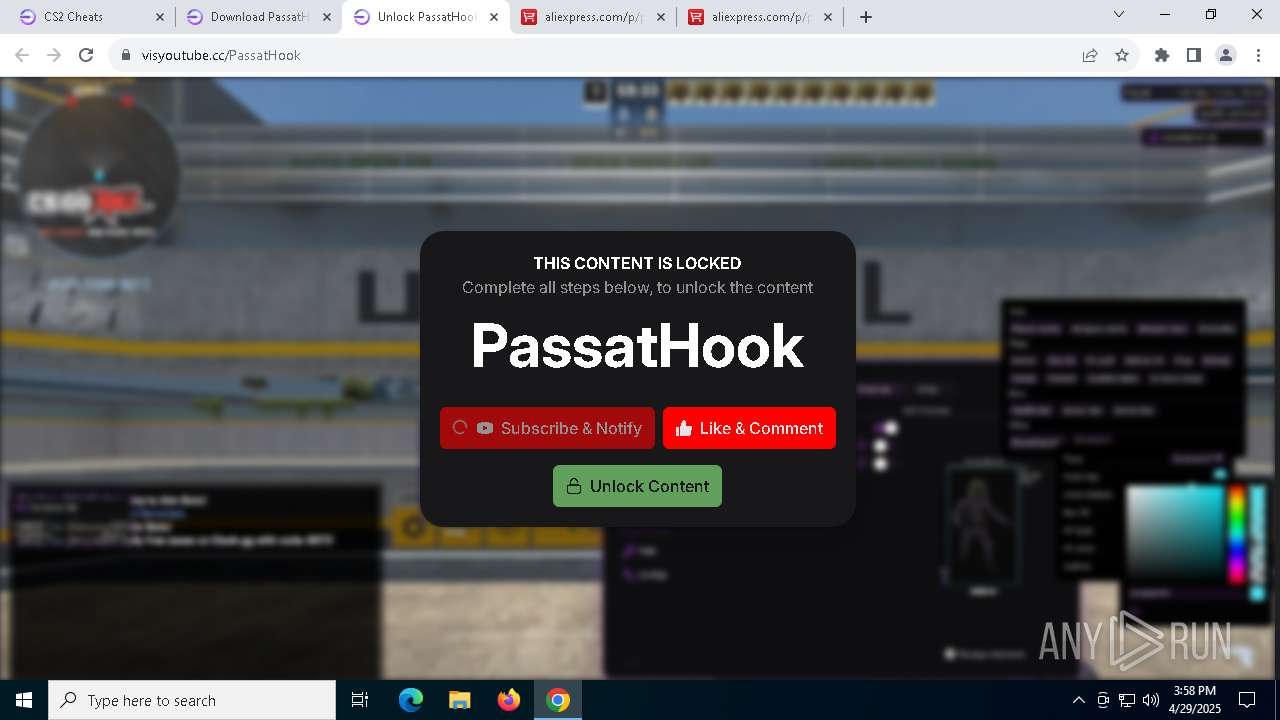Close the first aliexpress.com tab
The width and height of the screenshot is (1280, 720).
pyautogui.click(x=661, y=17)
